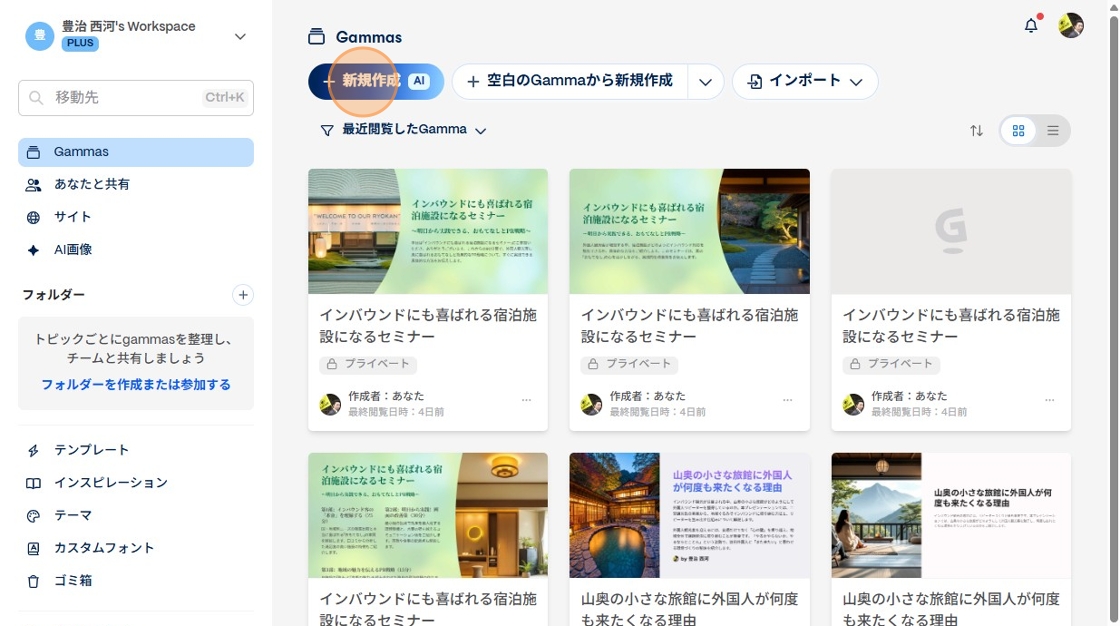The image size is (1120, 626).
Task: Open カスタムフォント in the sidebar
Action: pyautogui.click(x=136, y=548)
